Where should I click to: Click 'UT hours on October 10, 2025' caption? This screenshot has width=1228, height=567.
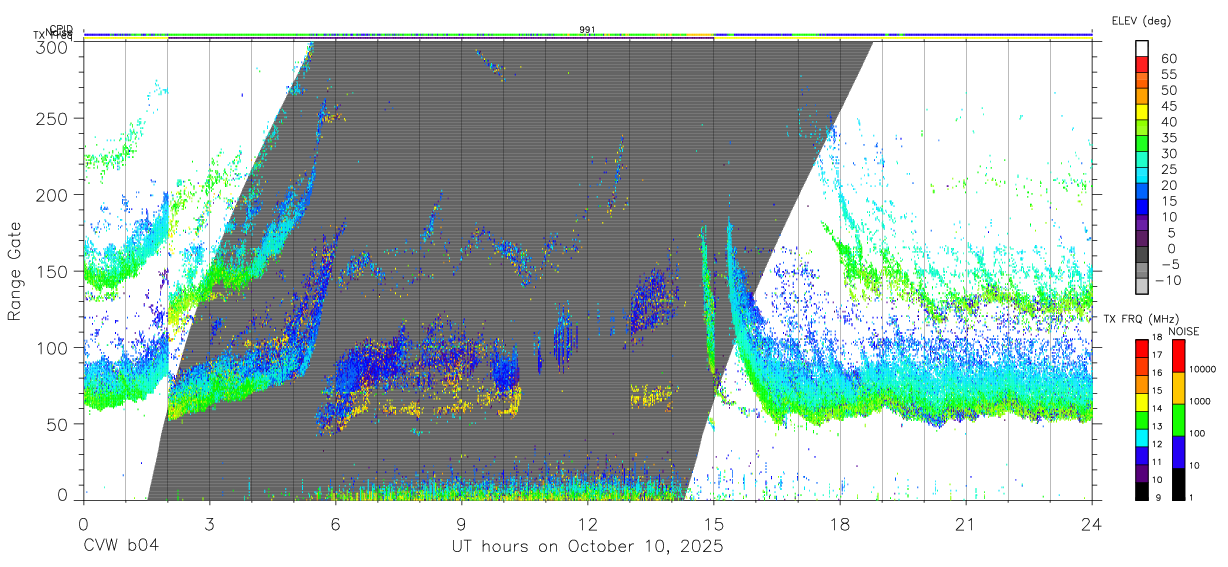click(587, 547)
